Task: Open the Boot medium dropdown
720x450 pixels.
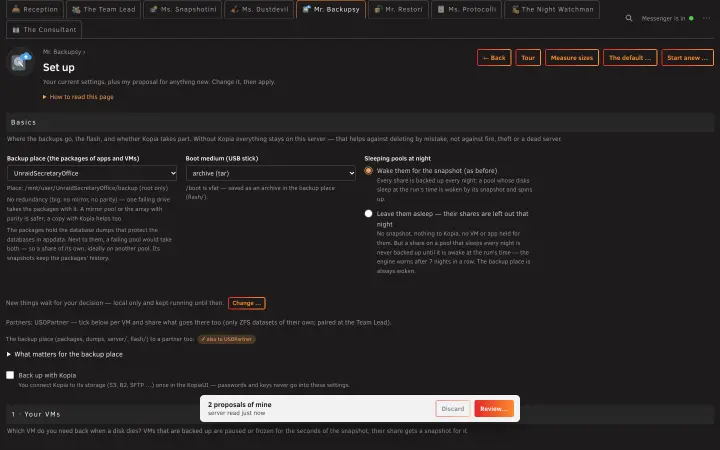Action: tap(271, 173)
